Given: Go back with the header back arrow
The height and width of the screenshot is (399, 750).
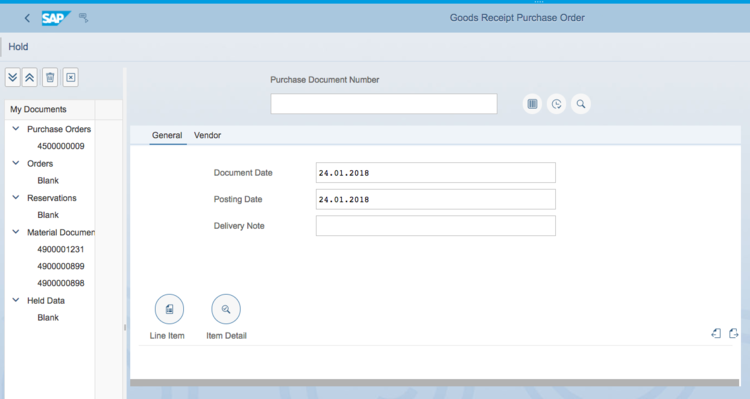Looking at the screenshot, I should tap(27, 18).
